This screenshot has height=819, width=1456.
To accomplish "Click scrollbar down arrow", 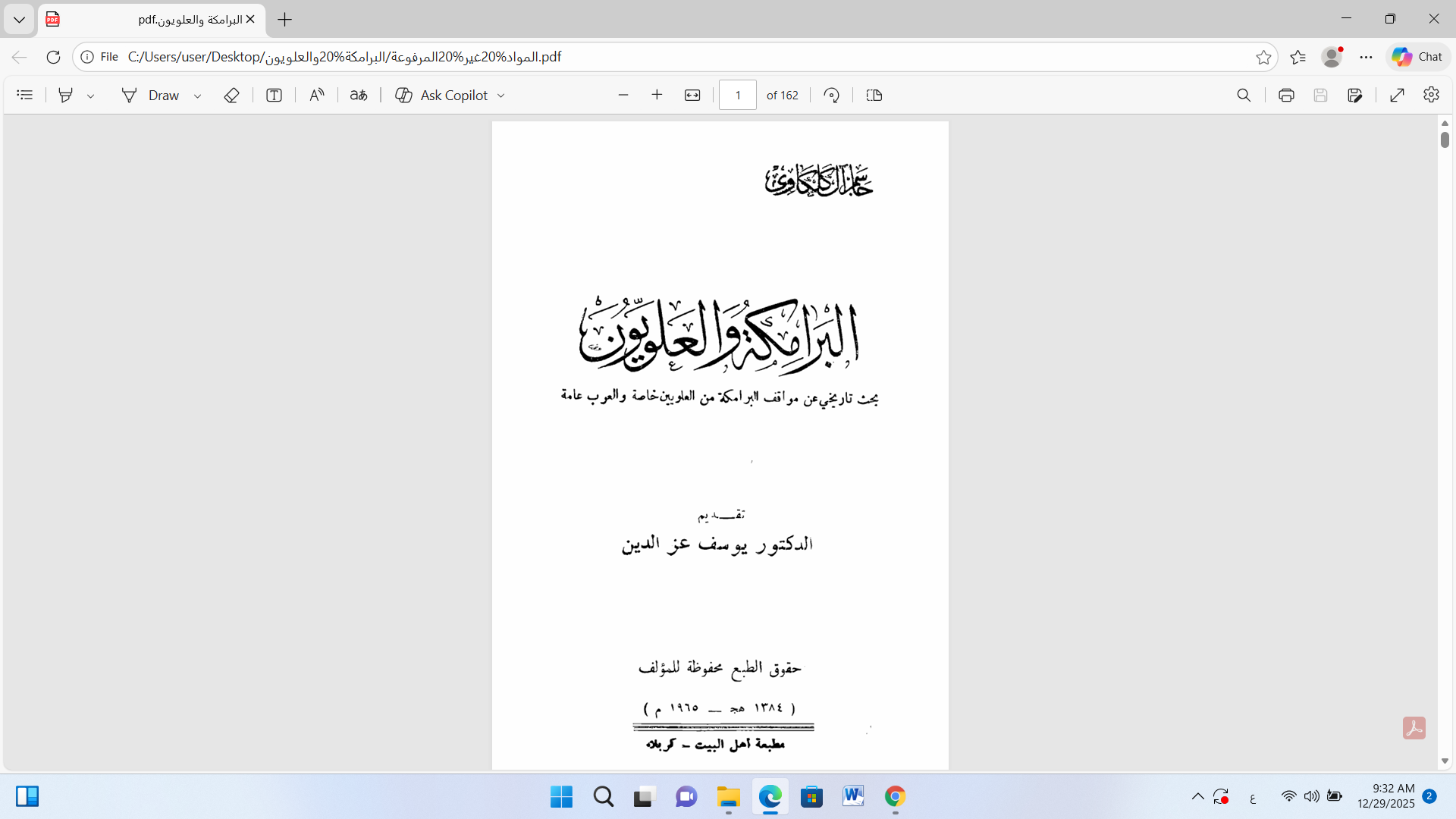I will 1445,761.
